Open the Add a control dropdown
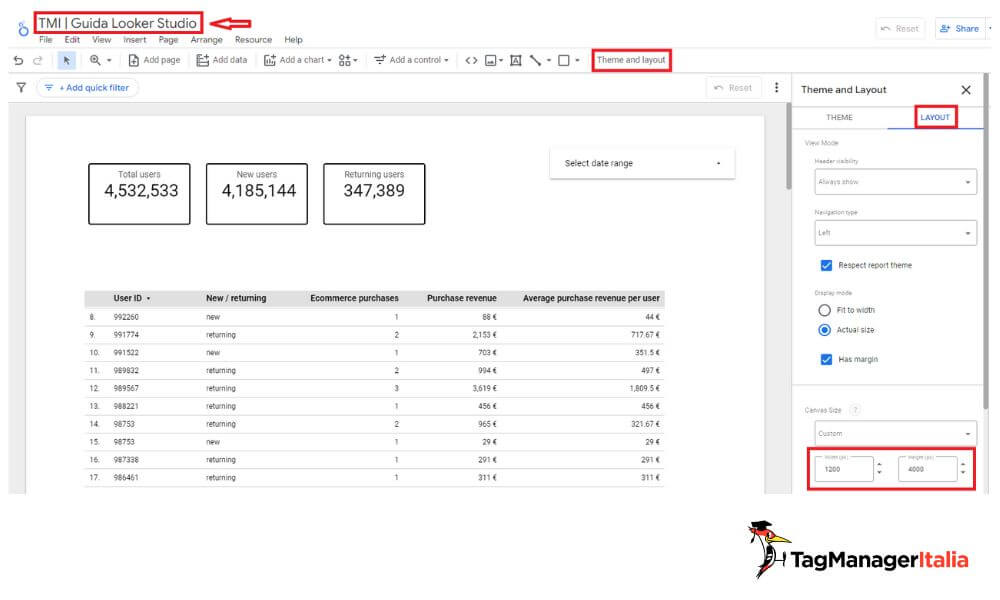The width and height of the screenshot is (1000, 600). pyautogui.click(x=411, y=60)
